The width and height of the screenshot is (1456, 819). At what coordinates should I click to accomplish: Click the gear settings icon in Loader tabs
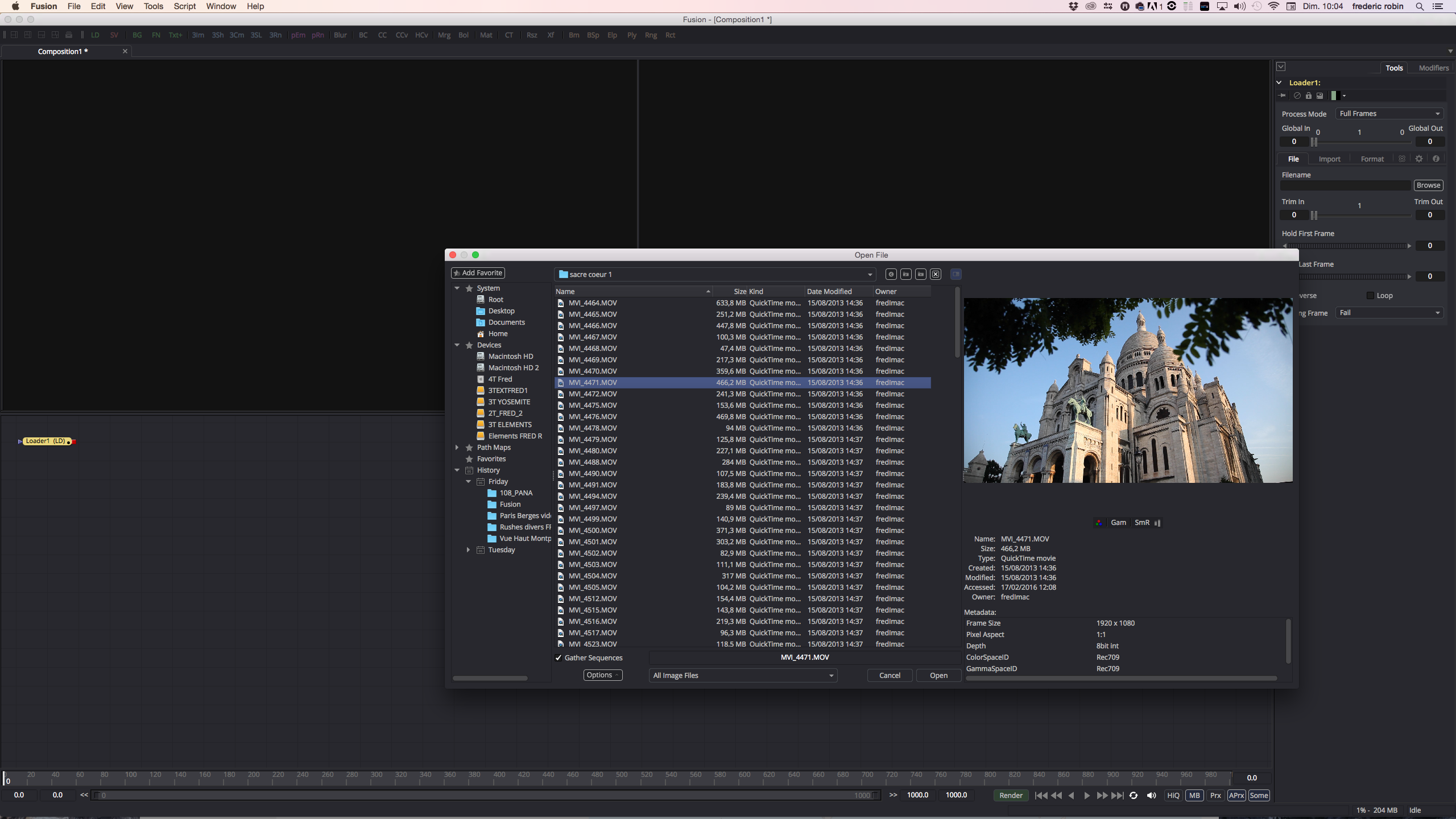tap(1419, 159)
